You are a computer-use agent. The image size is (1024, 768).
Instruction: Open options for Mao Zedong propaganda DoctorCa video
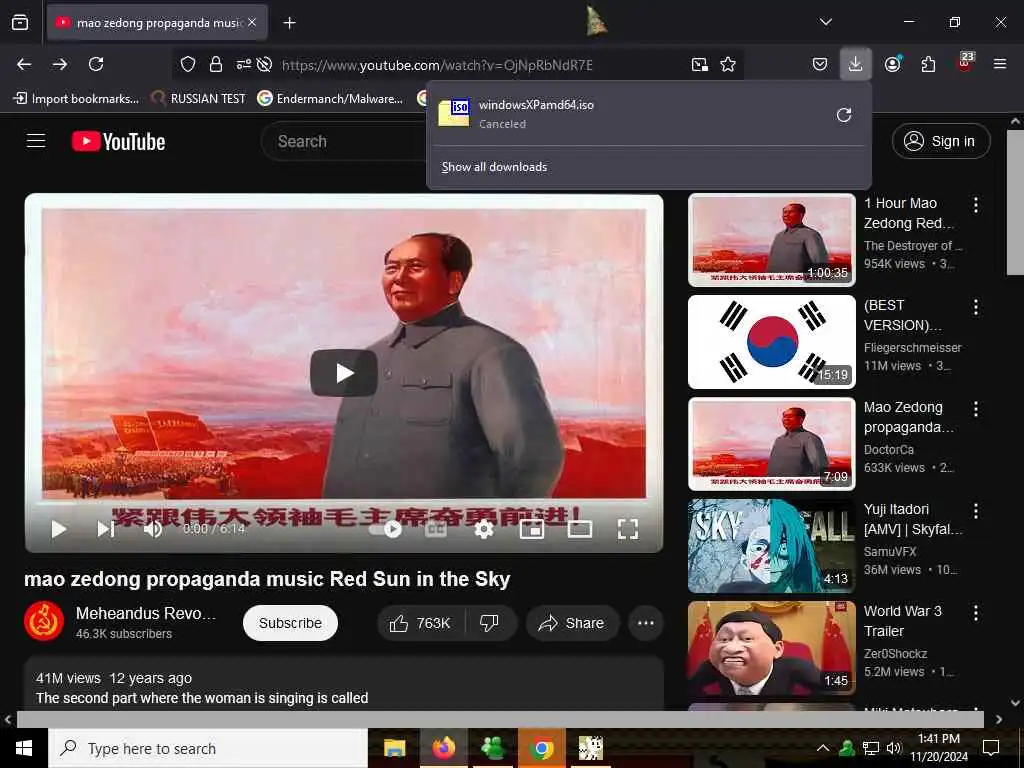(x=976, y=409)
